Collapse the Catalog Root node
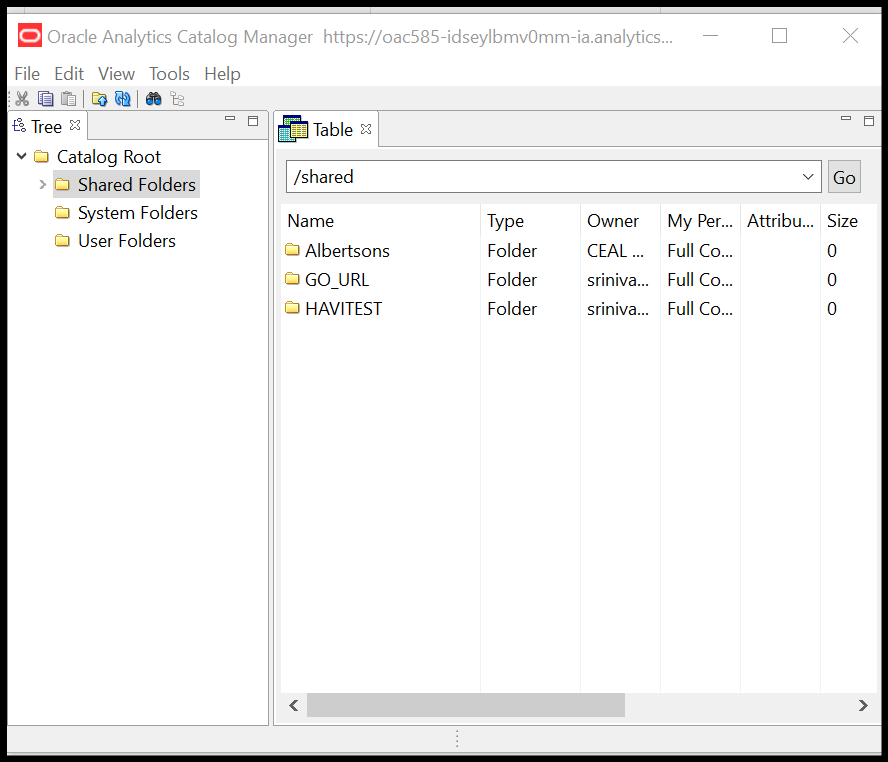Image resolution: width=888 pixels, height=762 pixels. 22,156
